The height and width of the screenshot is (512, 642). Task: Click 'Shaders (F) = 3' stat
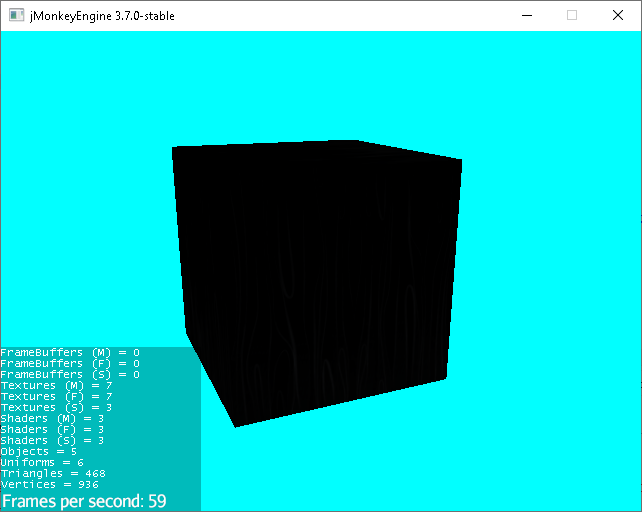click(x=52, y=430)
